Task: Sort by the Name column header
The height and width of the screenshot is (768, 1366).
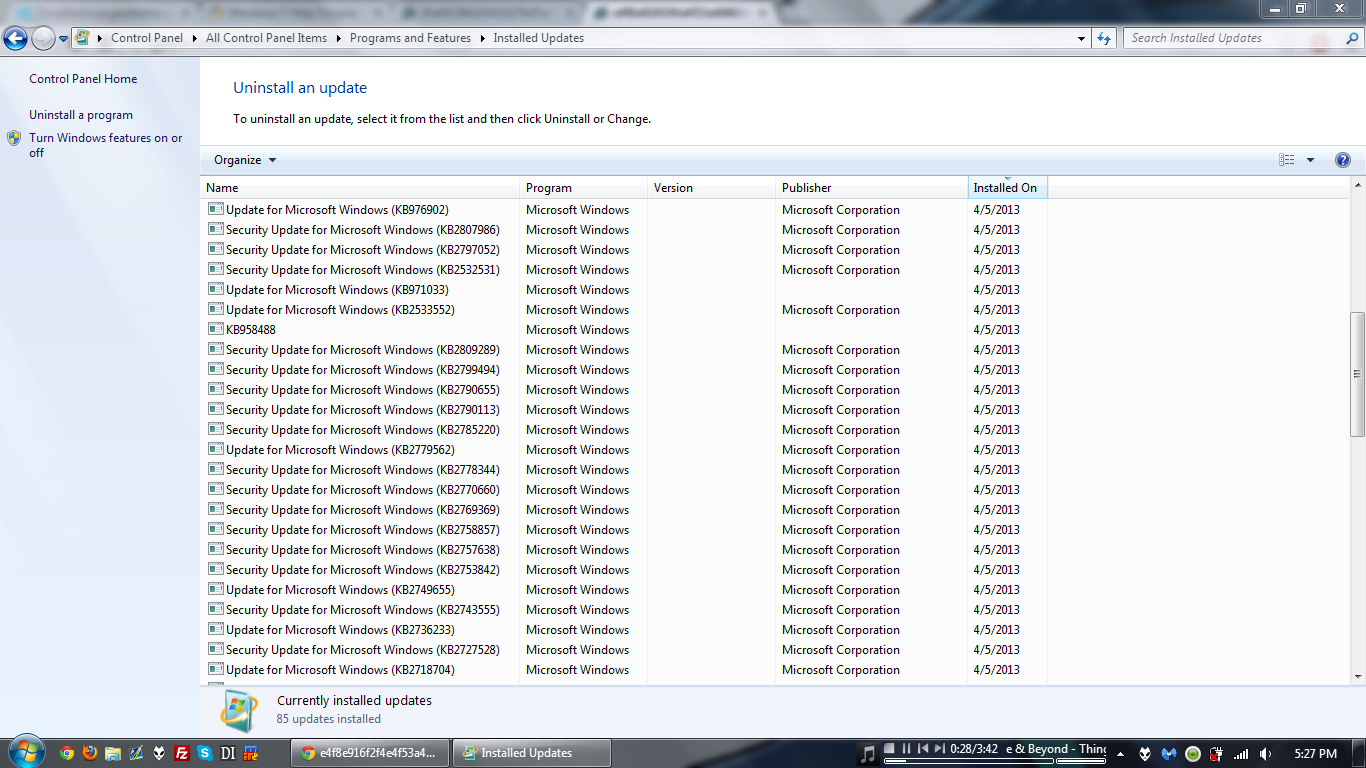Action: (x=360, y=188)
